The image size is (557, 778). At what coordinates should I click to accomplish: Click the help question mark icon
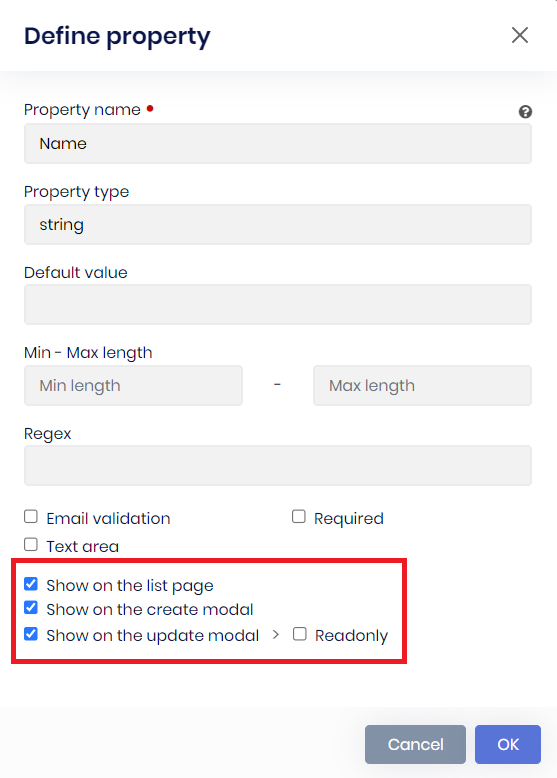[525, 112]
